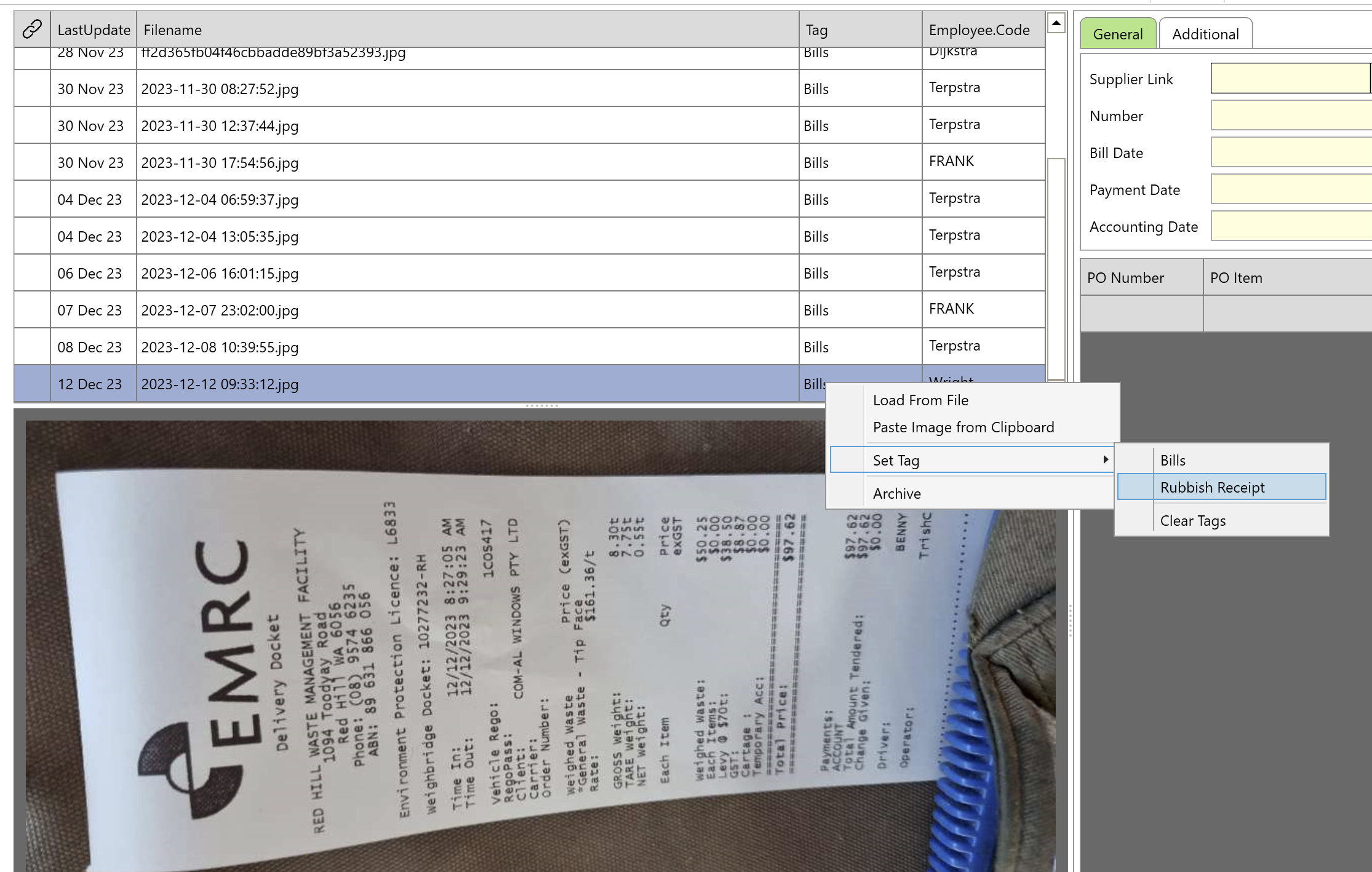Click into the Accounting Date field
1372x872 pixels.
[1290, 226]
